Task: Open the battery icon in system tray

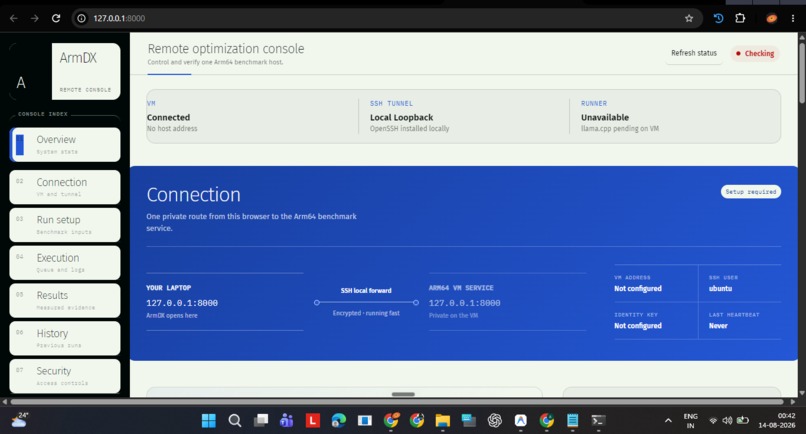Action: coord(742,421)
